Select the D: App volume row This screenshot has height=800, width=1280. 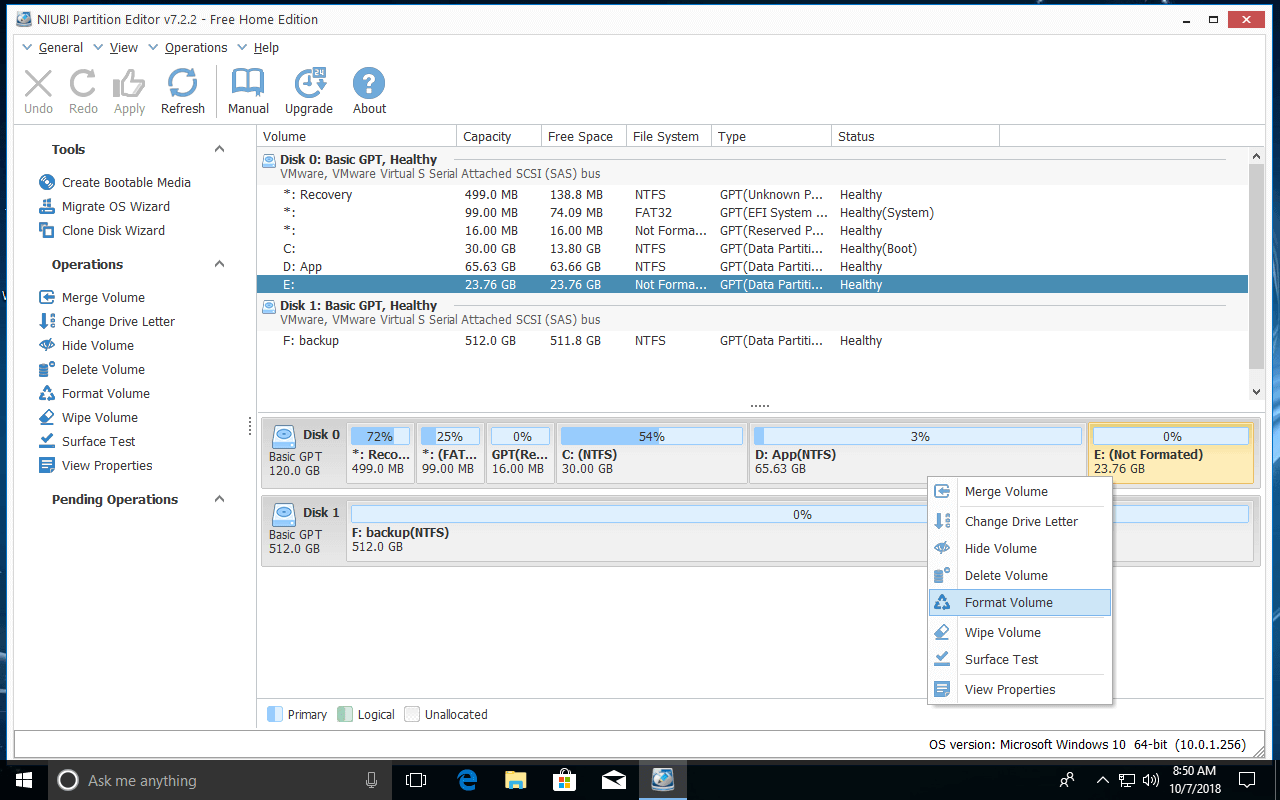(752, 267)
